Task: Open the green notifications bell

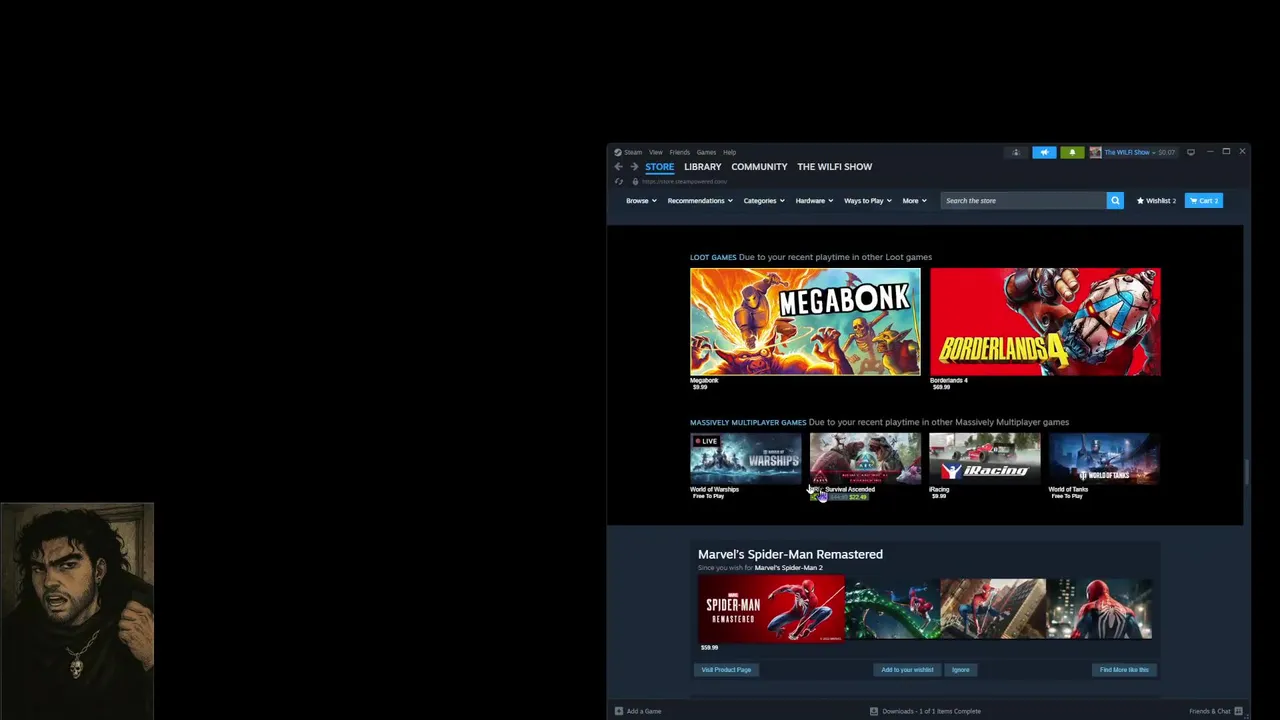Action: pos(1072,152)
